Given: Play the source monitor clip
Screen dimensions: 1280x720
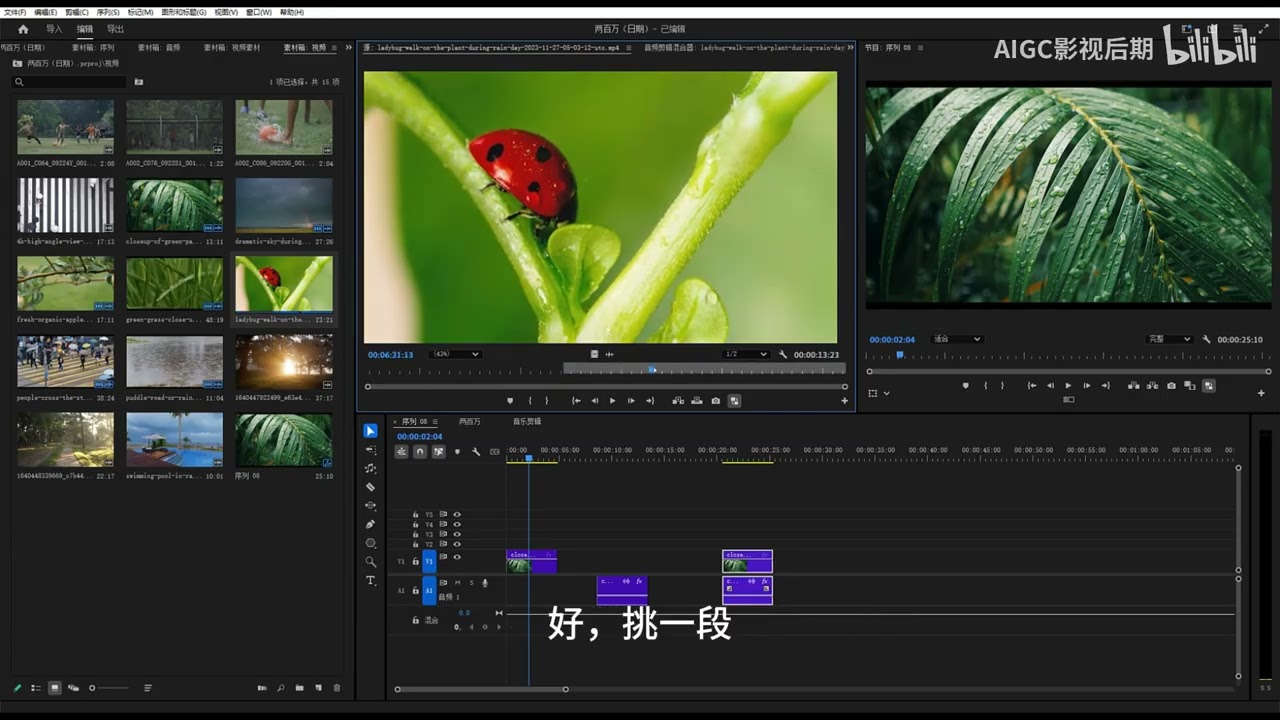Looking at the screenshot, I should pyautogui.click(x=613, y=401).
